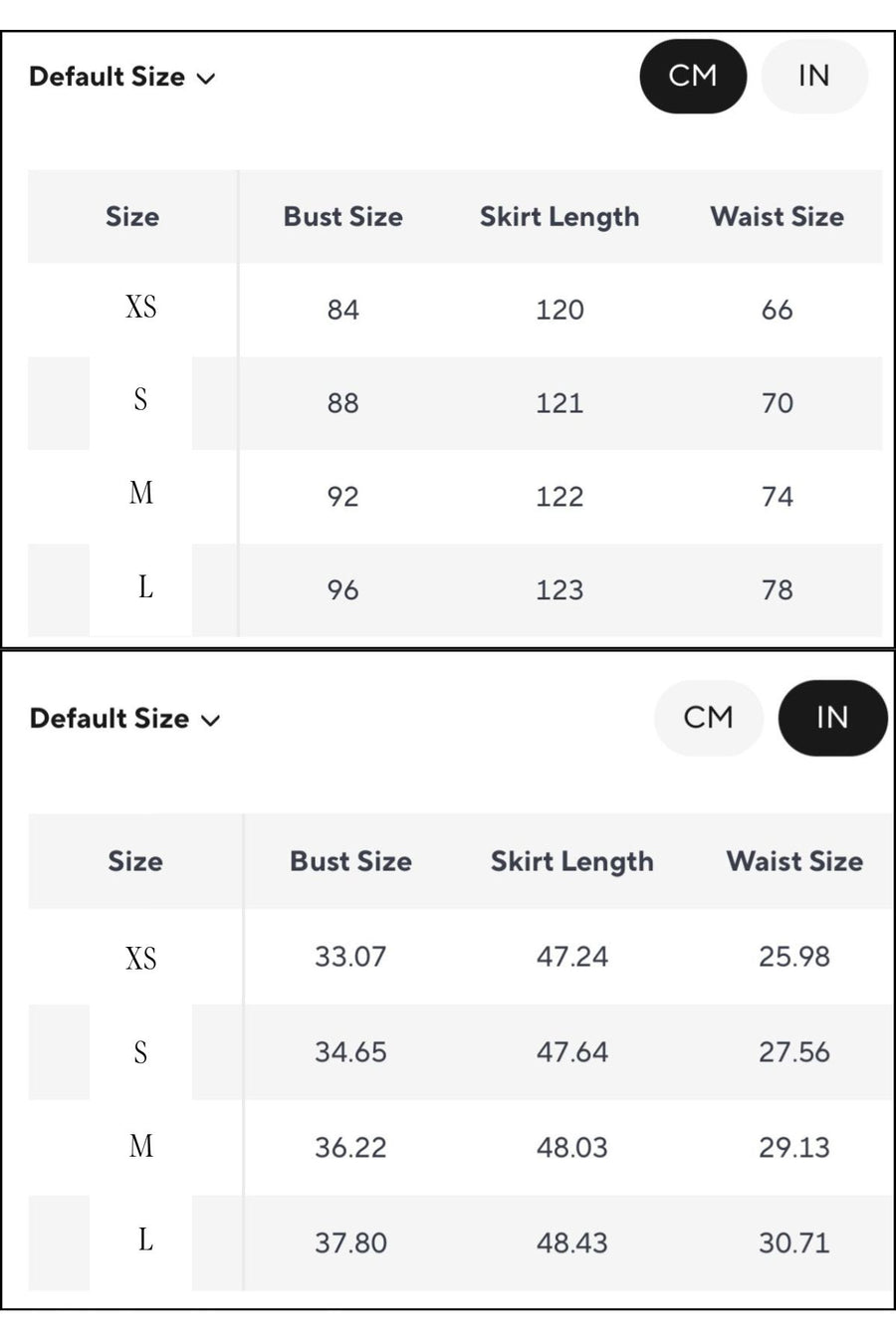Click the Size header in the inches table

[135, 861]
